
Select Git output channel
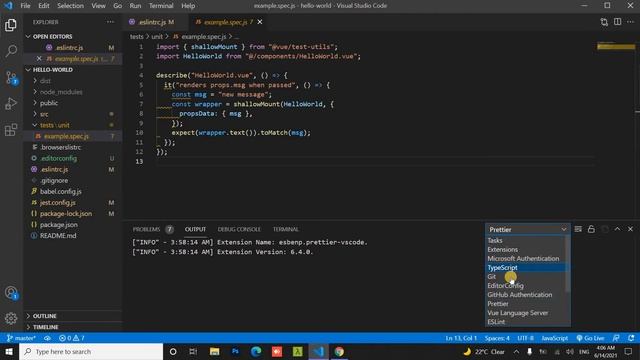tap(525, 276)
